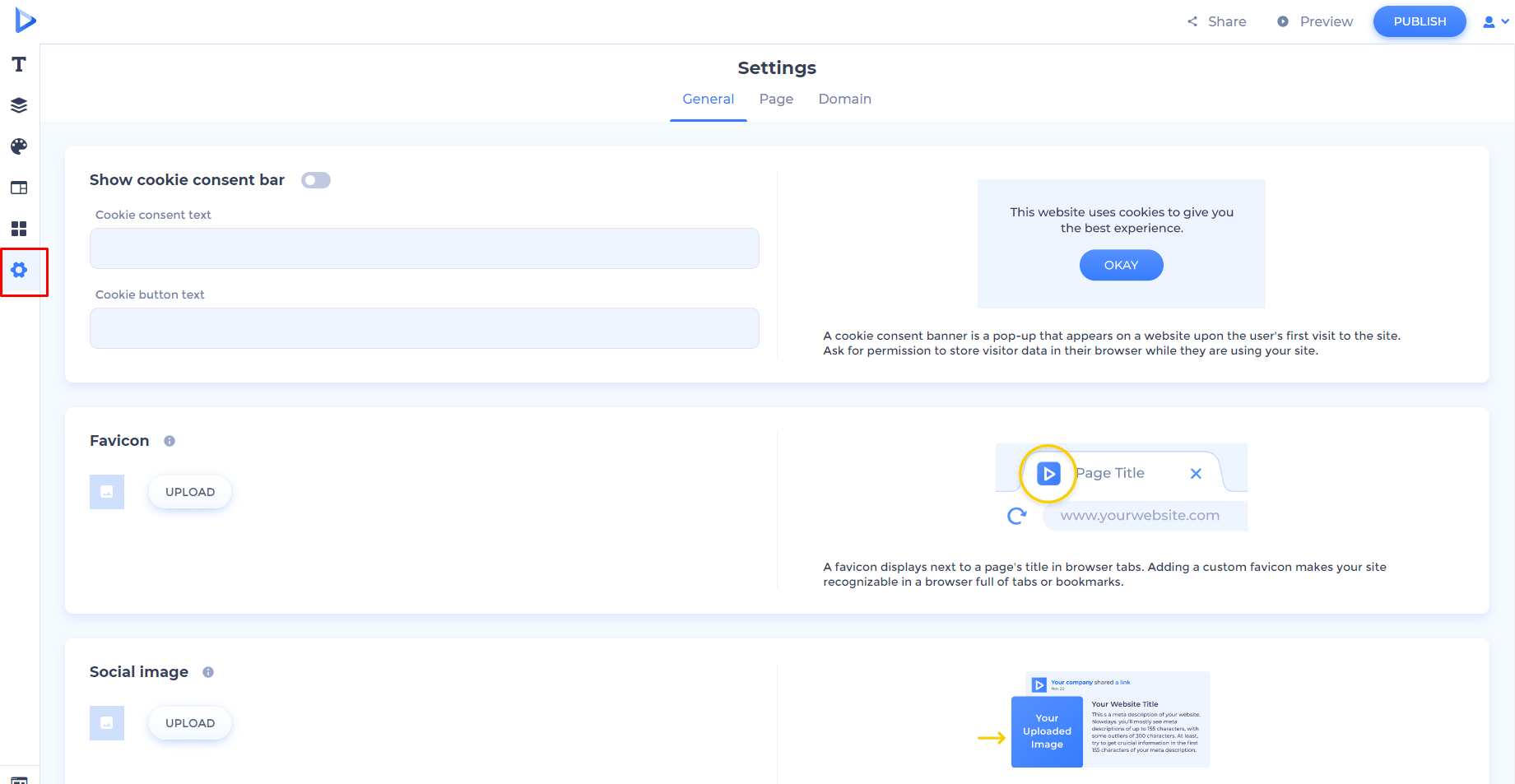Image resolution: width=1515 pixels, height=784 pixels.
Task: Select the Settings gear in the sidebar
Action: (21, 270)
